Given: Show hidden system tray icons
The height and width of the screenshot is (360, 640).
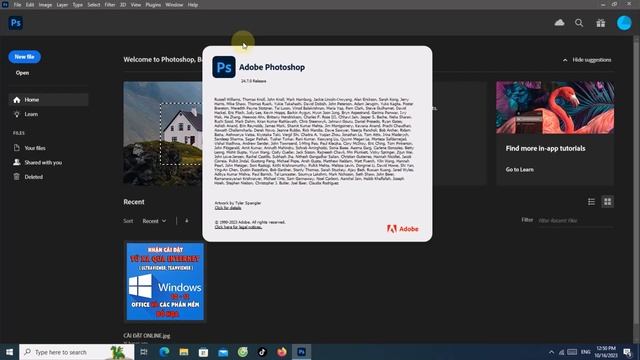Looking at the screenshot, I should (551, 352).
